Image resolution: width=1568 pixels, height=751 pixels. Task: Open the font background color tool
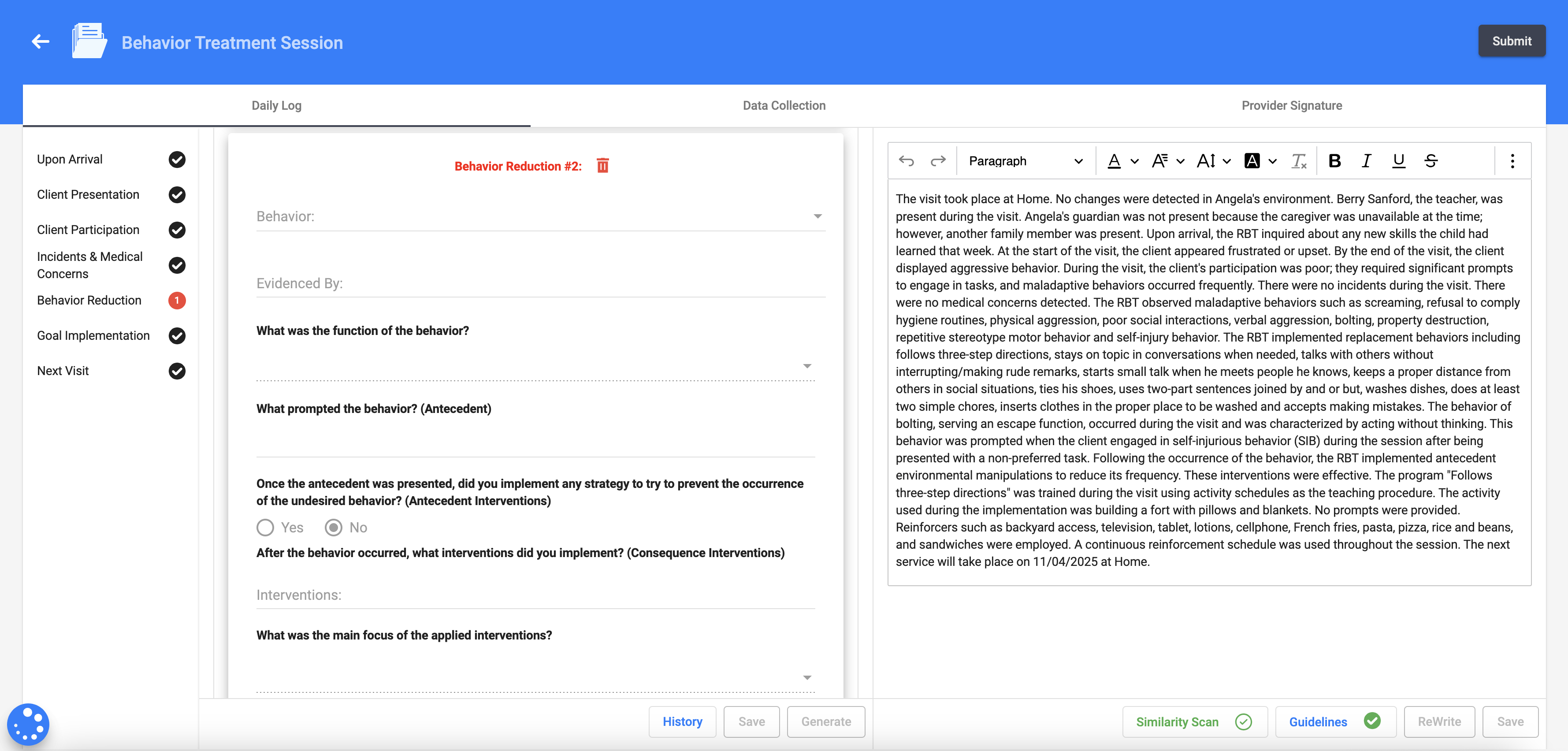[1252, 161]
